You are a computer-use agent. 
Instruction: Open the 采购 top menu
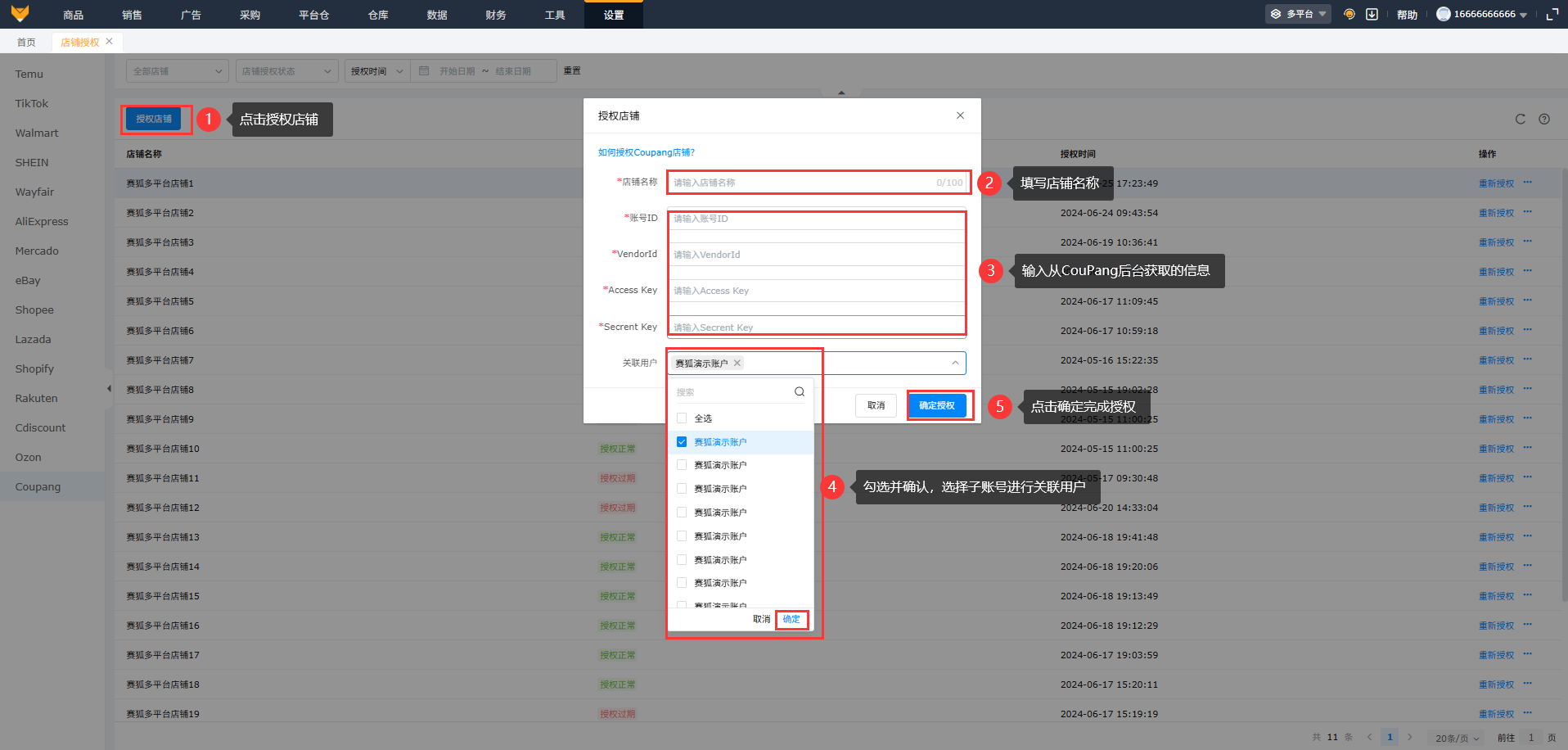(250, 15)
